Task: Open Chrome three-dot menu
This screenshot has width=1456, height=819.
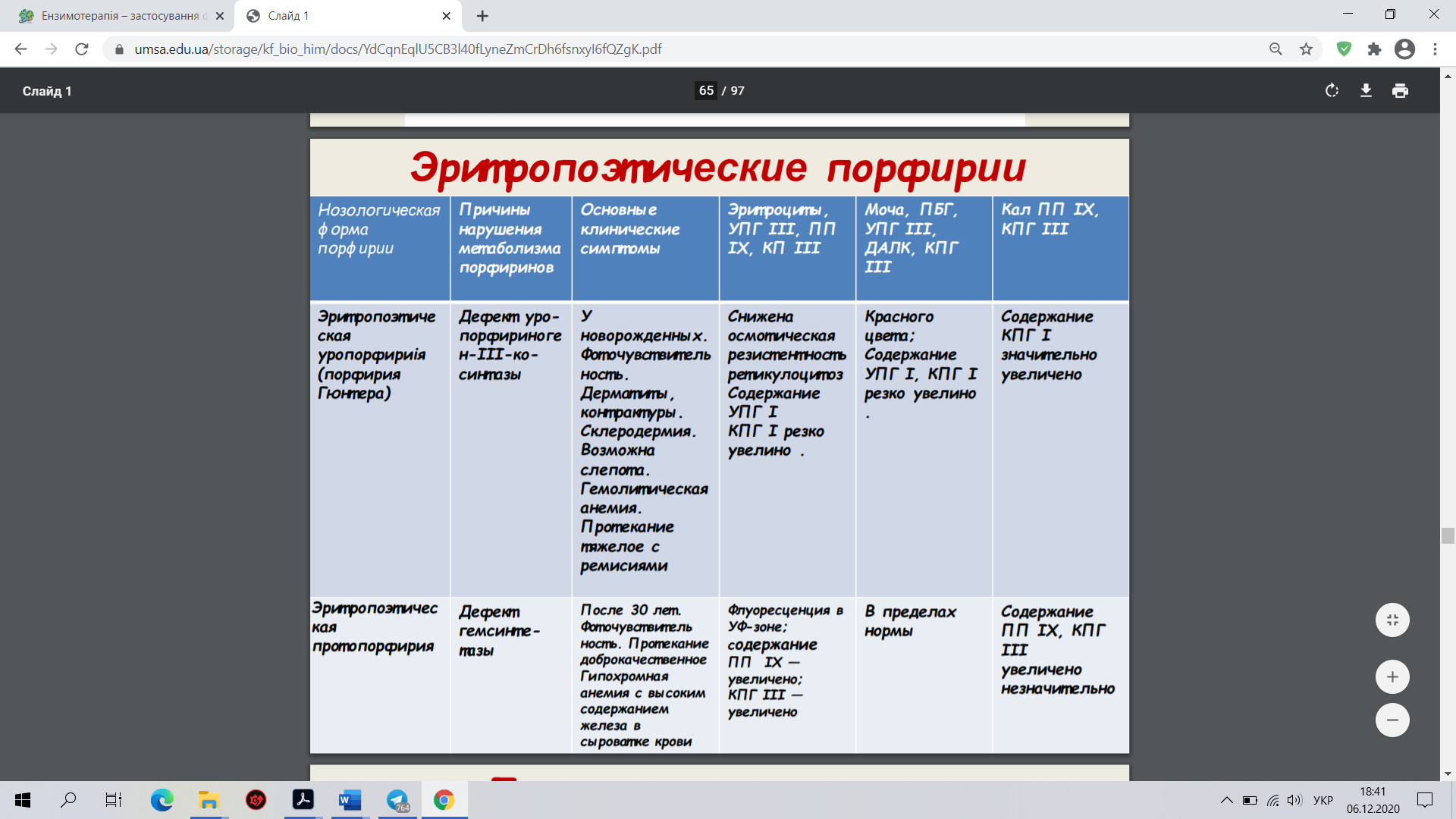Action: [x=1435, y=49]
